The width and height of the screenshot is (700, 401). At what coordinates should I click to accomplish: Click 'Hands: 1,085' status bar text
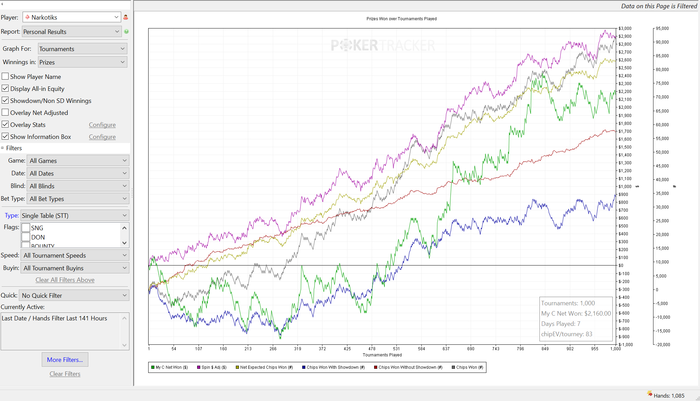click(669, 395)
